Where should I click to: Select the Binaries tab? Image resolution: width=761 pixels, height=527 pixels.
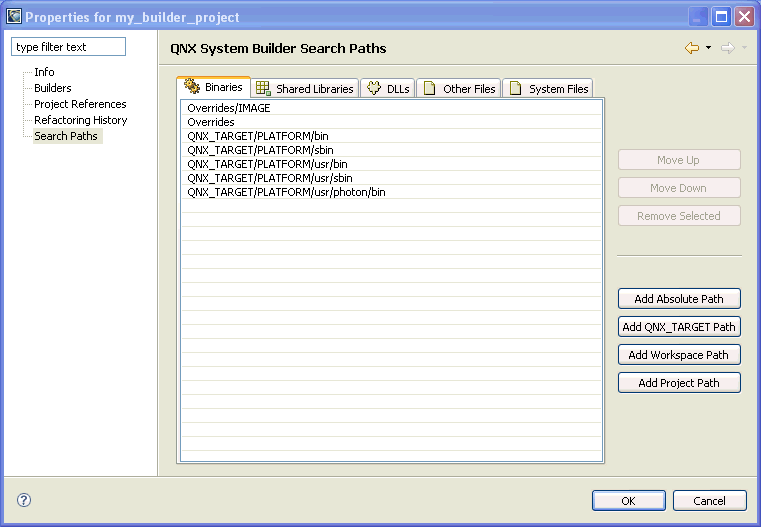(x=213, y=88)
